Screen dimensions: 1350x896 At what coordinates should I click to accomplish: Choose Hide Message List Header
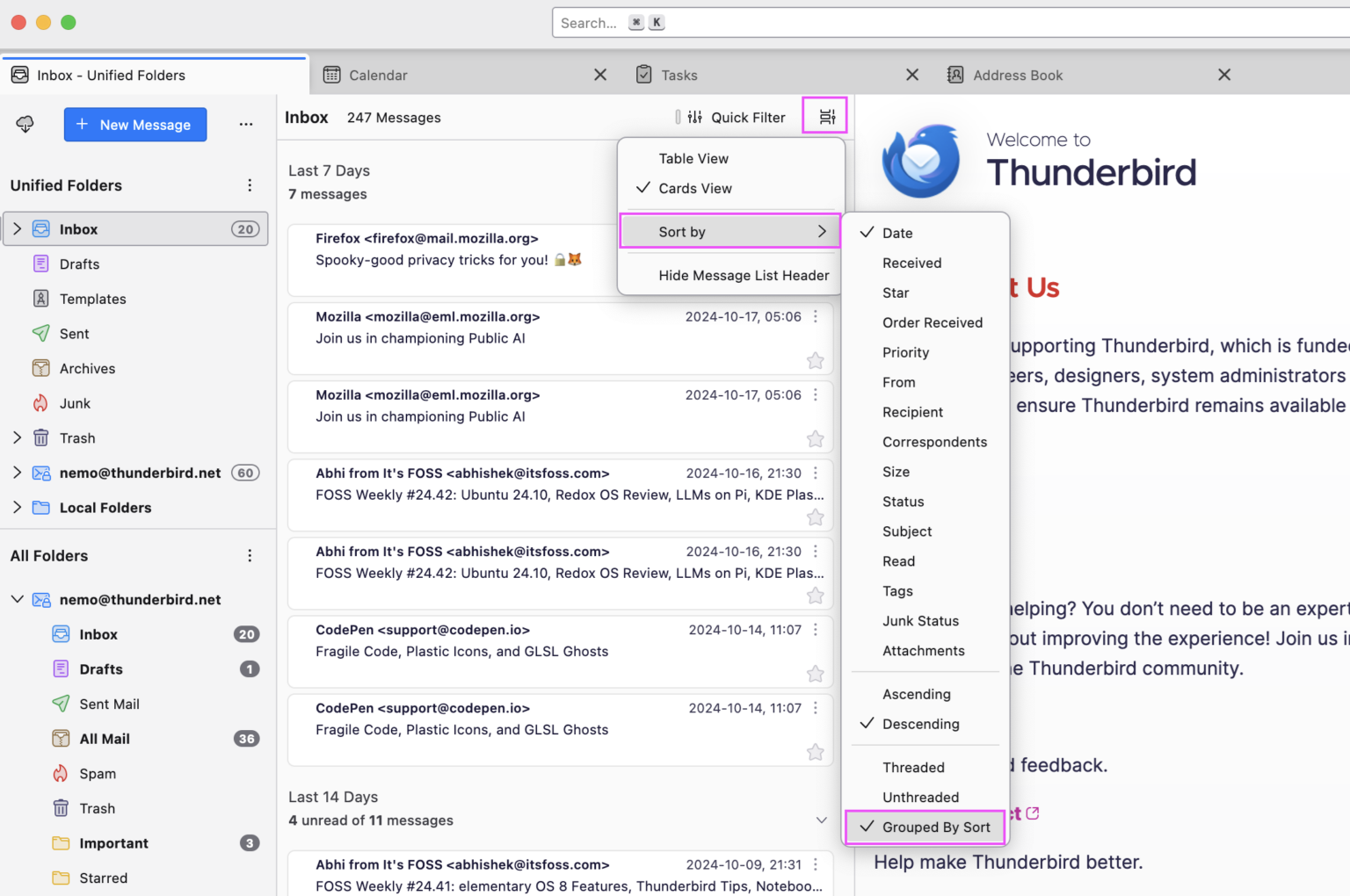click(731, 276)
